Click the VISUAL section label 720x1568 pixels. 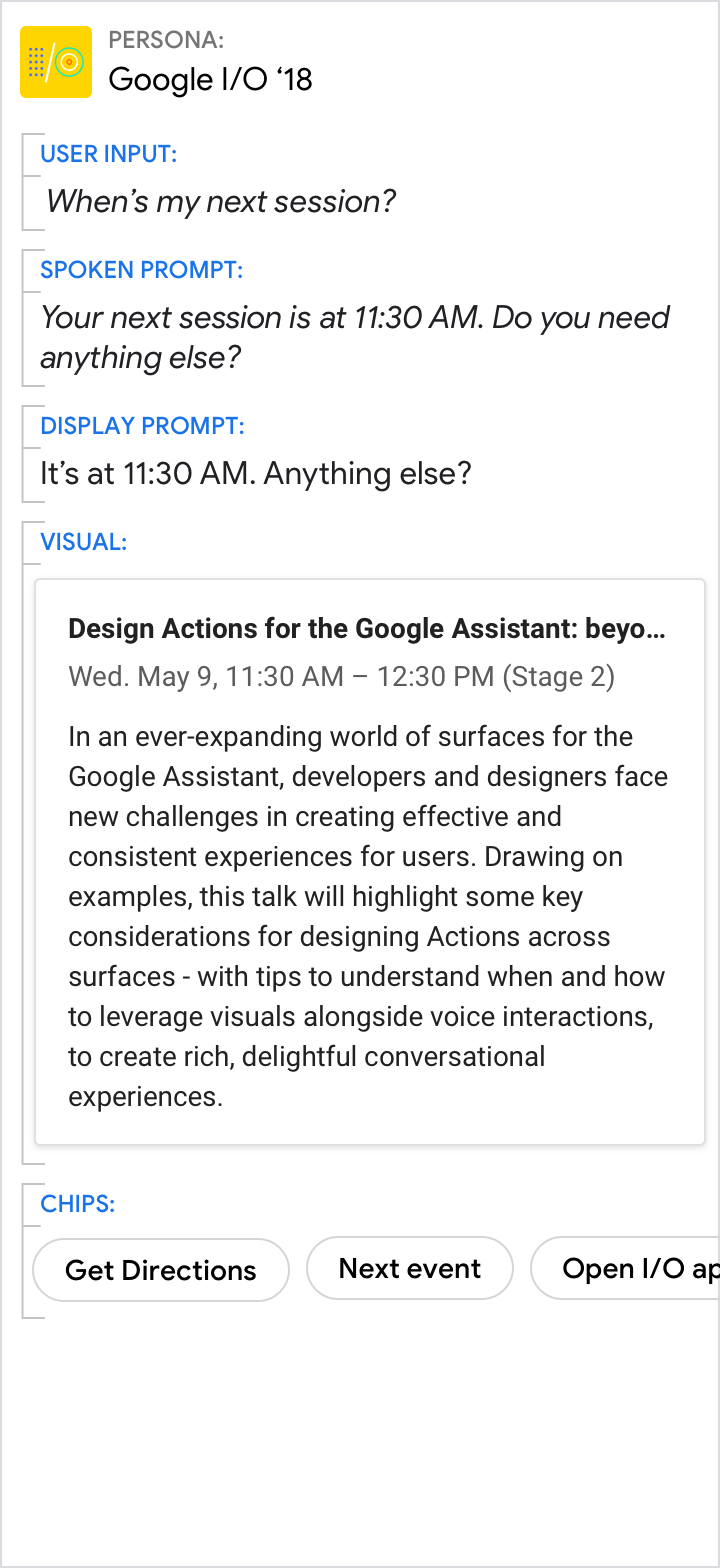click(83, 542)
